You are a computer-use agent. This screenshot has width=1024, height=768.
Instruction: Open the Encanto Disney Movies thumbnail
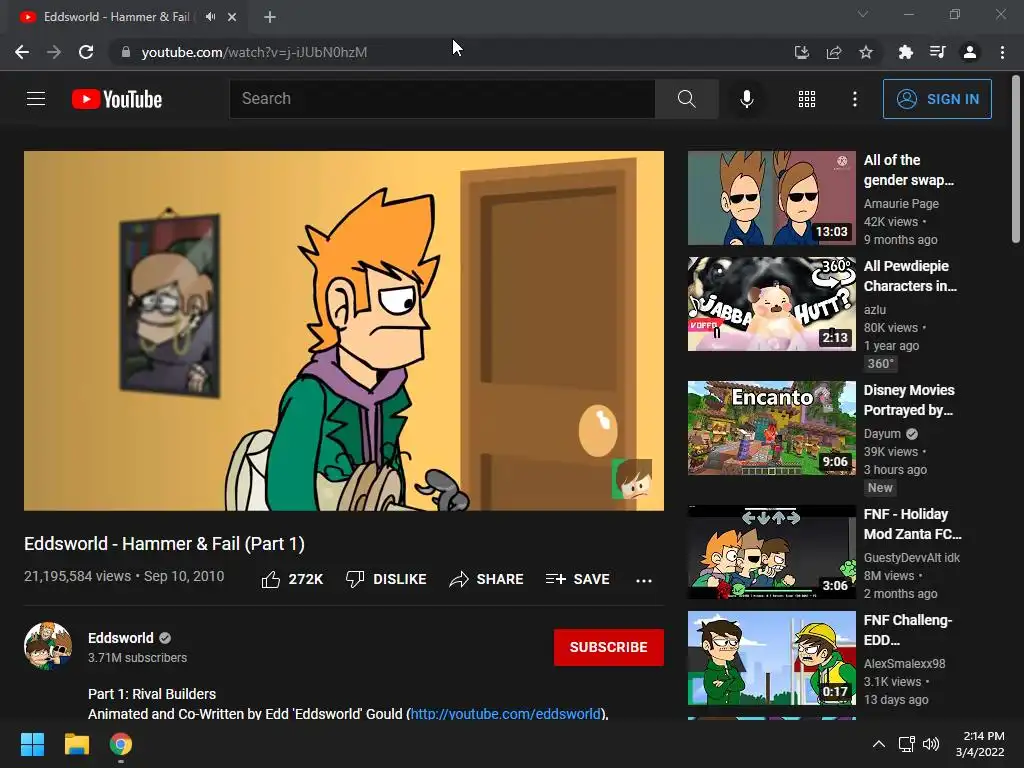tap(771, 428)
